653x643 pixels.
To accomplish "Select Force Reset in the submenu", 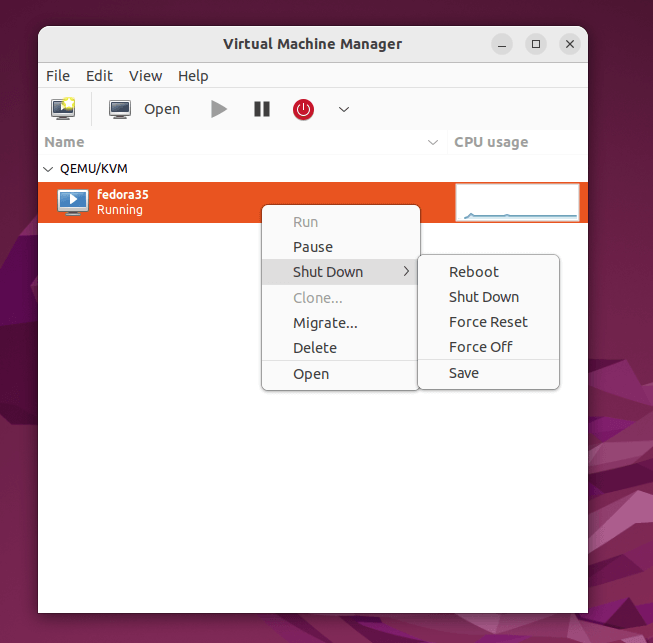I will 489,322.
